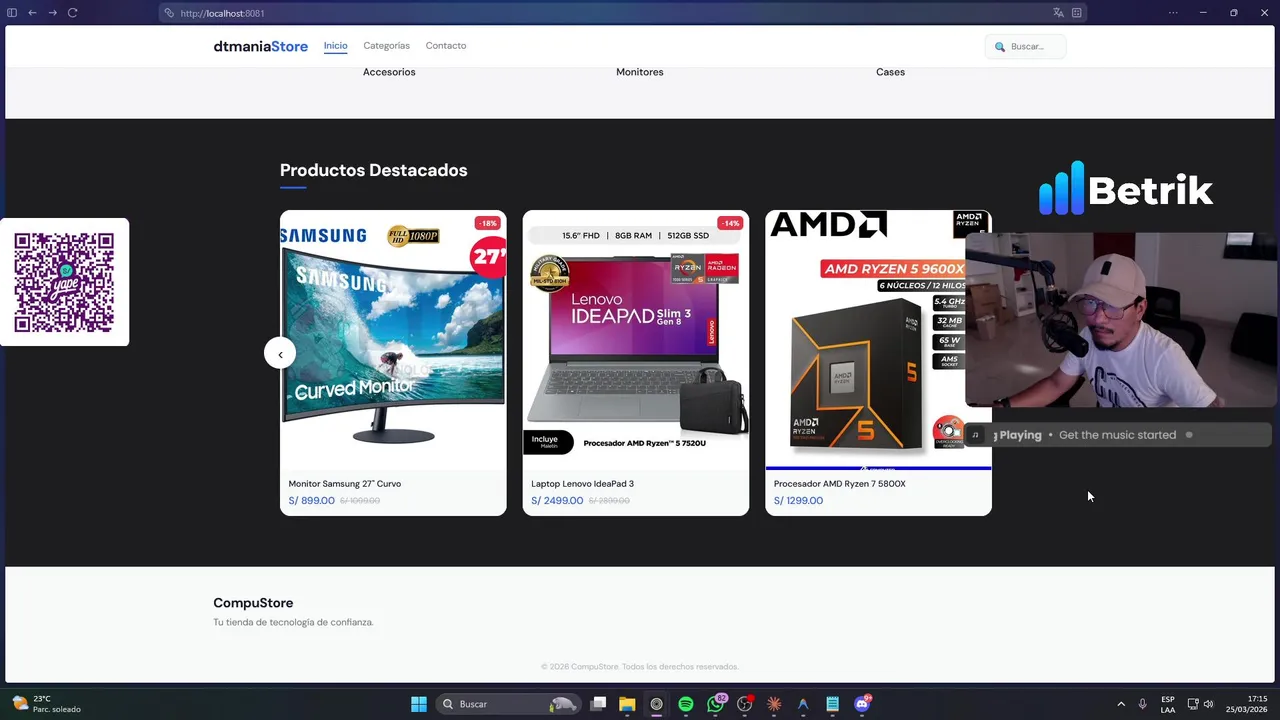Image resolution: width=1280 pixels, height=720 pixels.
Task: Toggle the browser sidebar panel icon
Action: click(12, 13)
